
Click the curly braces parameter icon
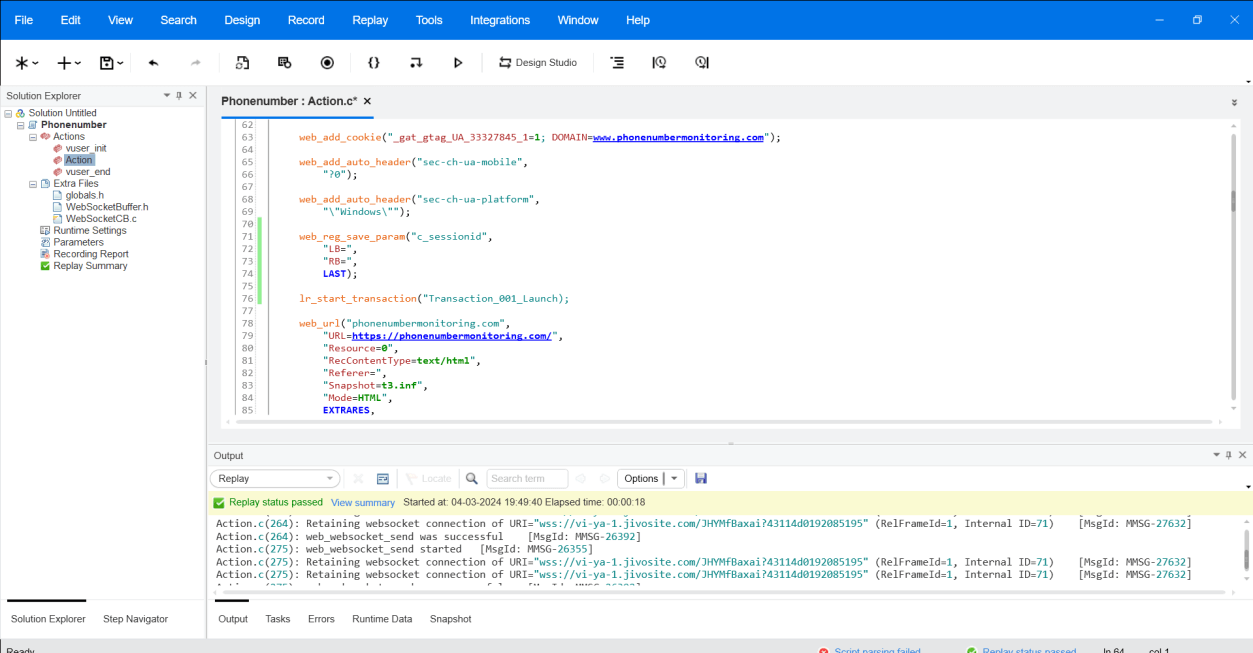click(373, 63)
